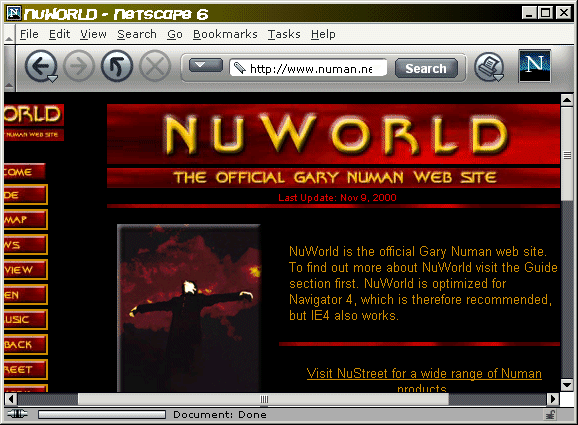Click the vertical scrollbar down arrow
This screenshot has height=425, width=578.
click(x=567, y=385)
